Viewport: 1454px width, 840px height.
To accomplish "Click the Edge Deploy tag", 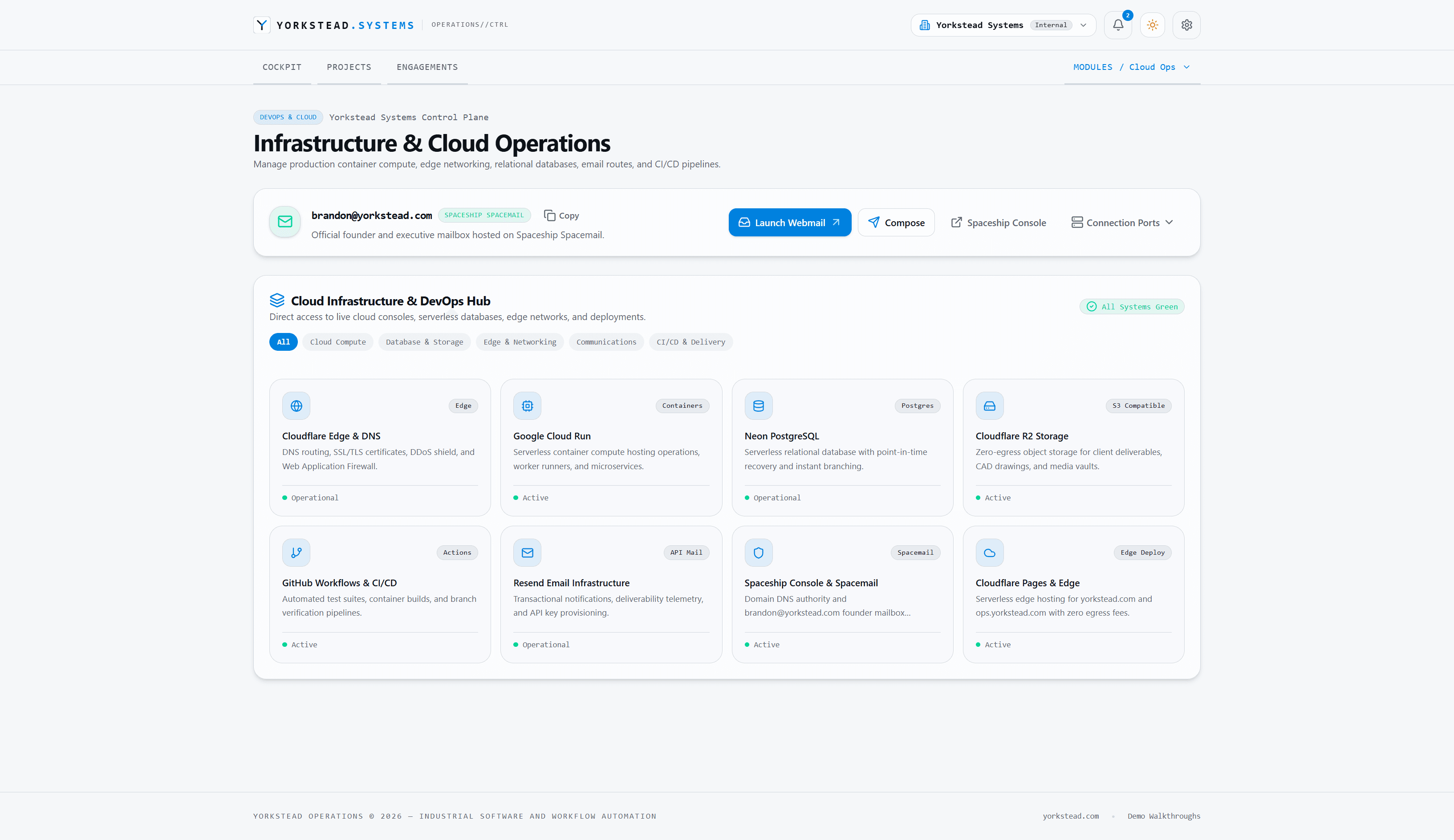I will (1142, 553).
